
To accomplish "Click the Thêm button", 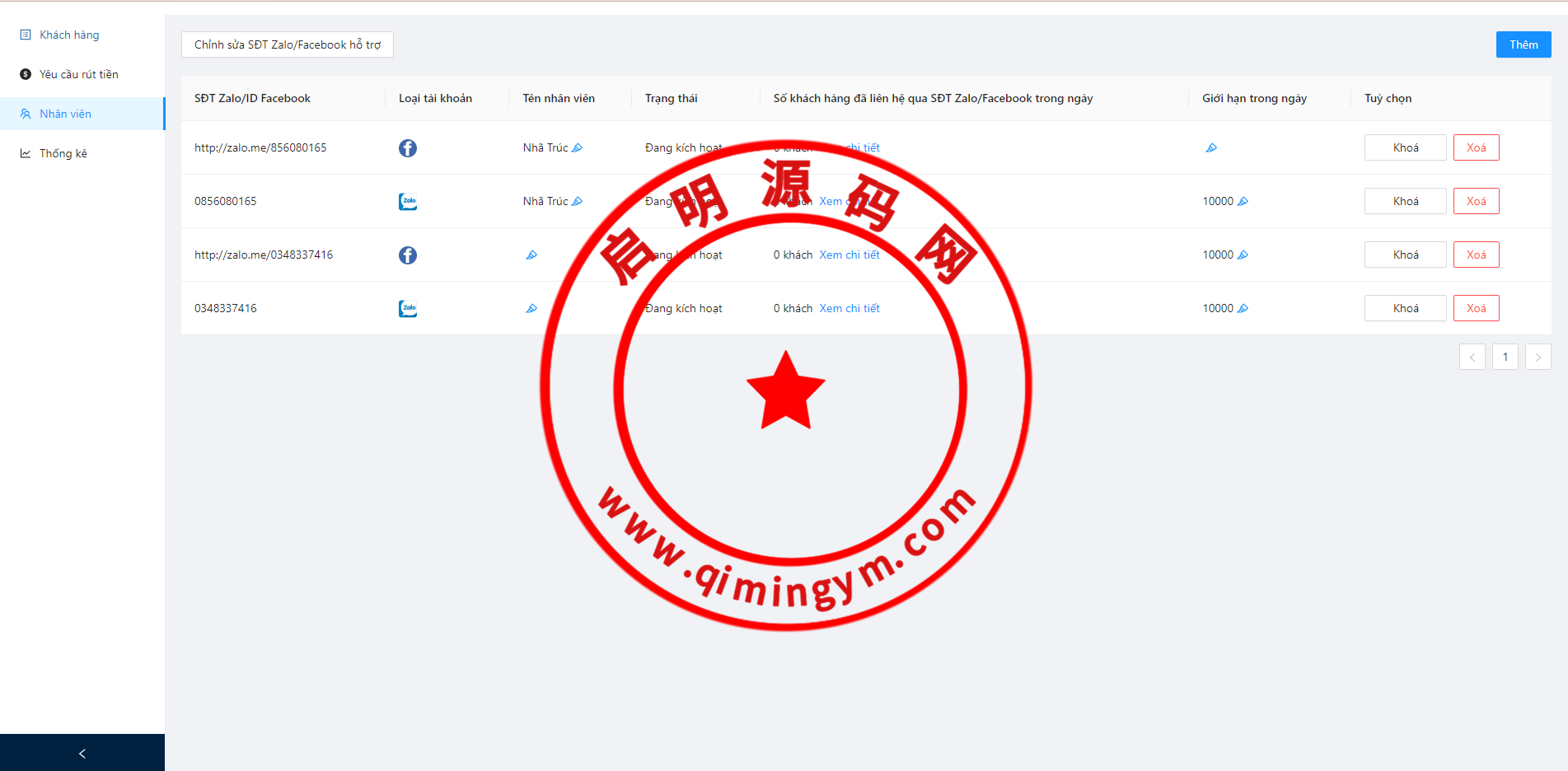I will point(1524,44).
